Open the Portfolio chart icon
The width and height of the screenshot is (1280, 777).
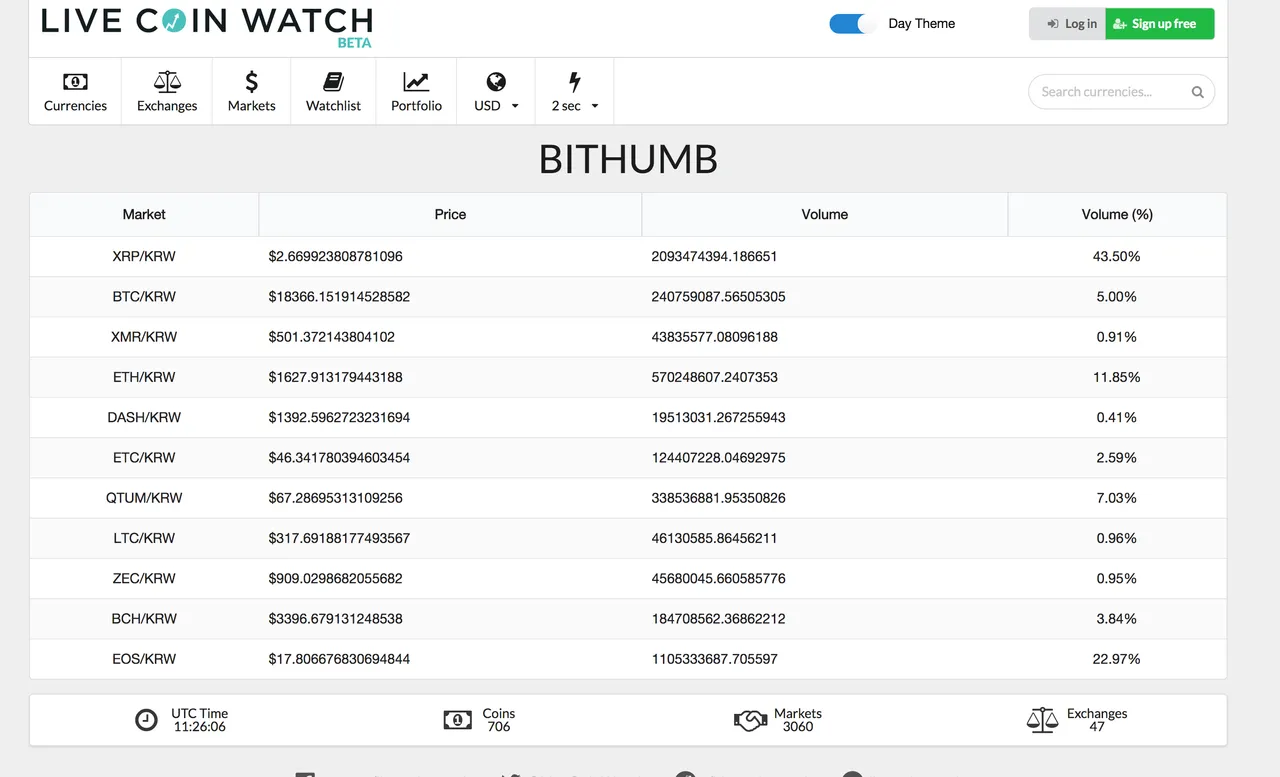tap(416, 82)
